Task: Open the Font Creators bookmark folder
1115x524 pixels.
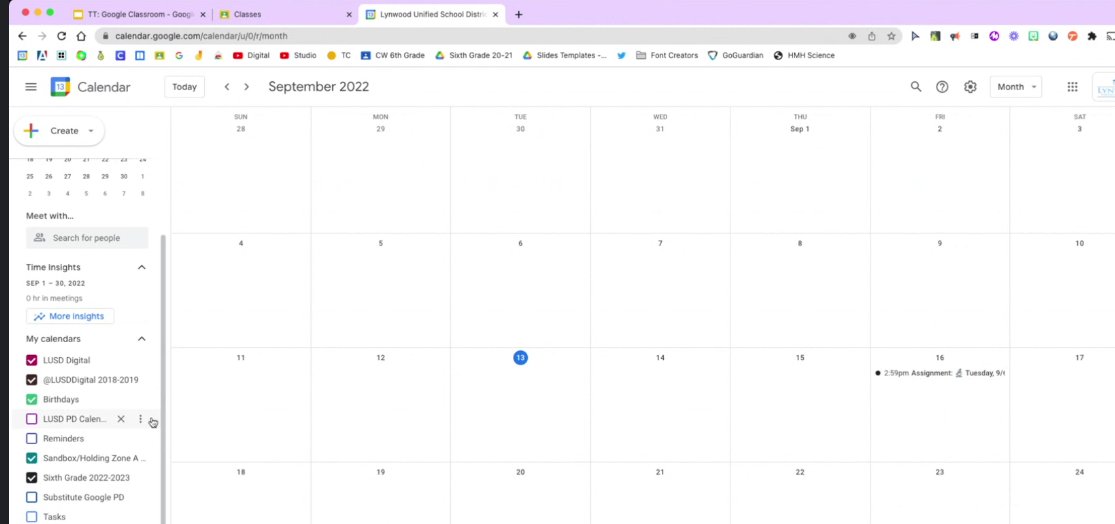Action: pyautogui.click(x=667, y=55)
